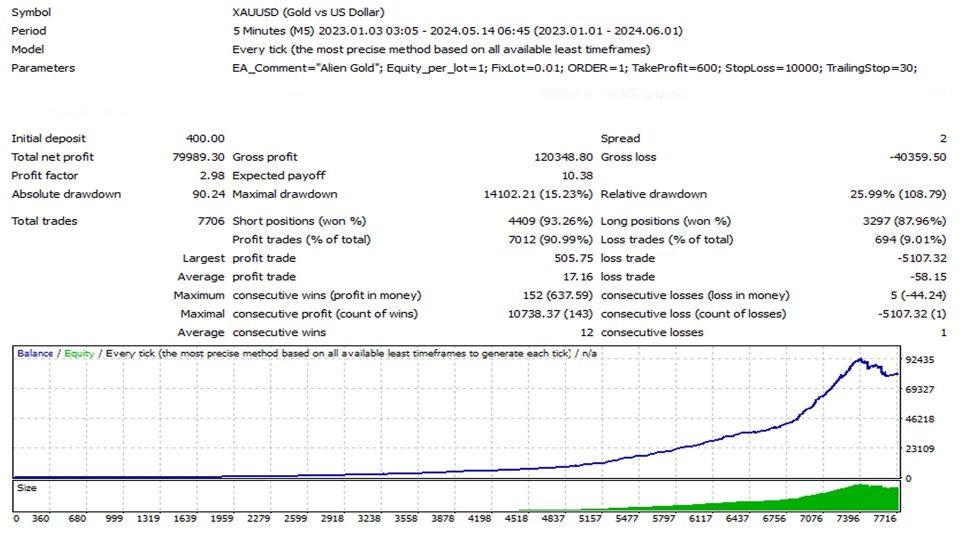This screenshot has width=960, height=540.
Task: Select average profit trade value 17.16
Action: coord(578,277)
